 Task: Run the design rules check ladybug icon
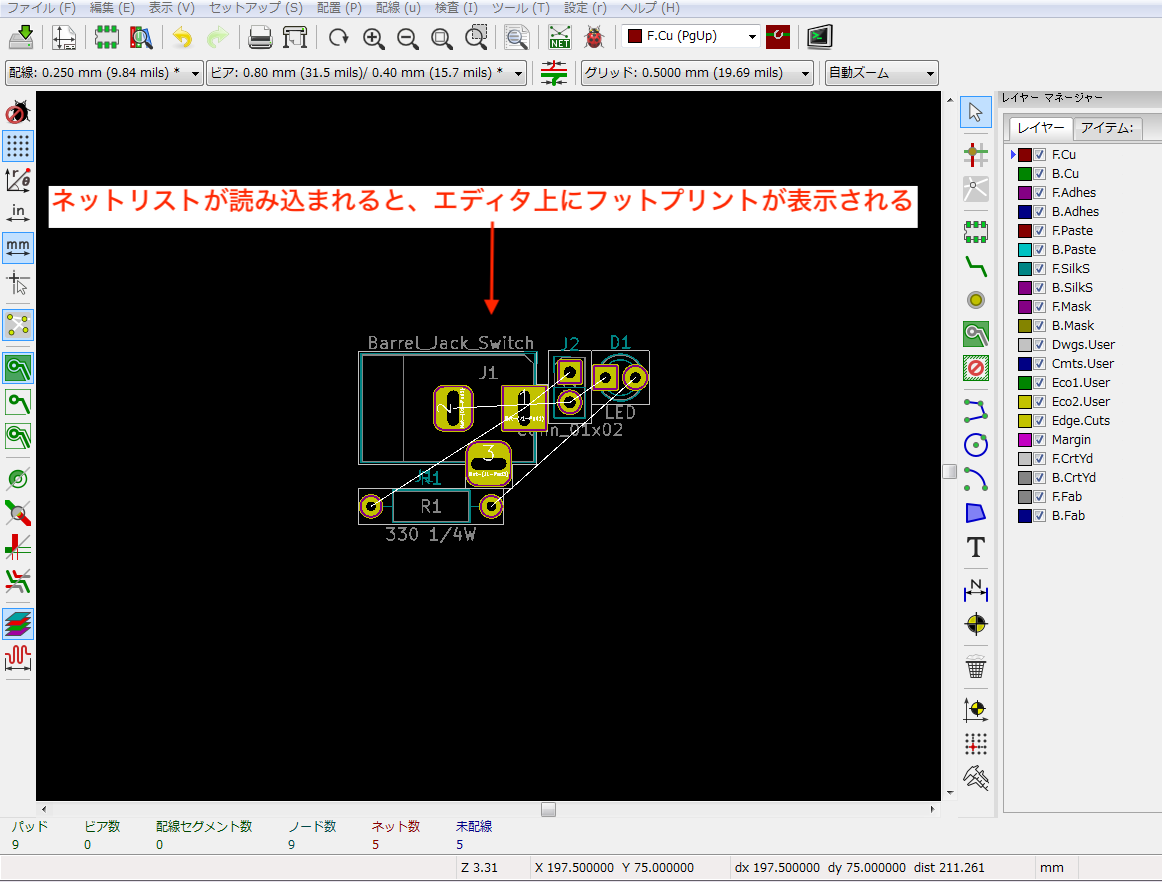coord(594,37)
